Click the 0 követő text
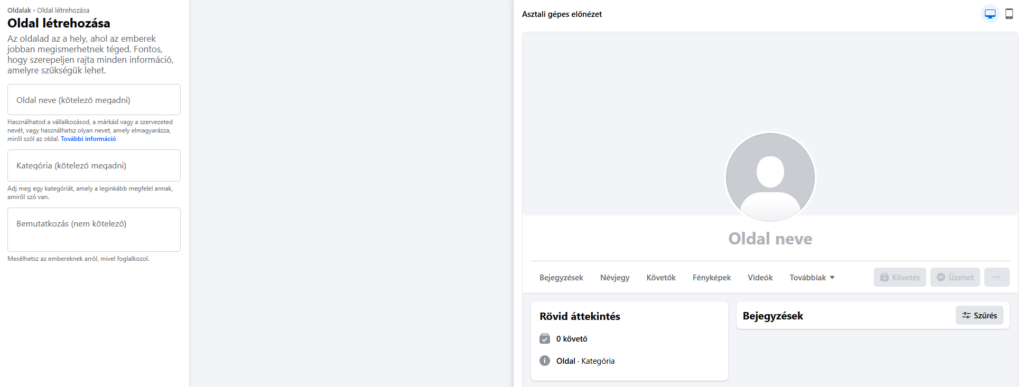This screenshot has height=387, width=1024. (x=571, y=339)
